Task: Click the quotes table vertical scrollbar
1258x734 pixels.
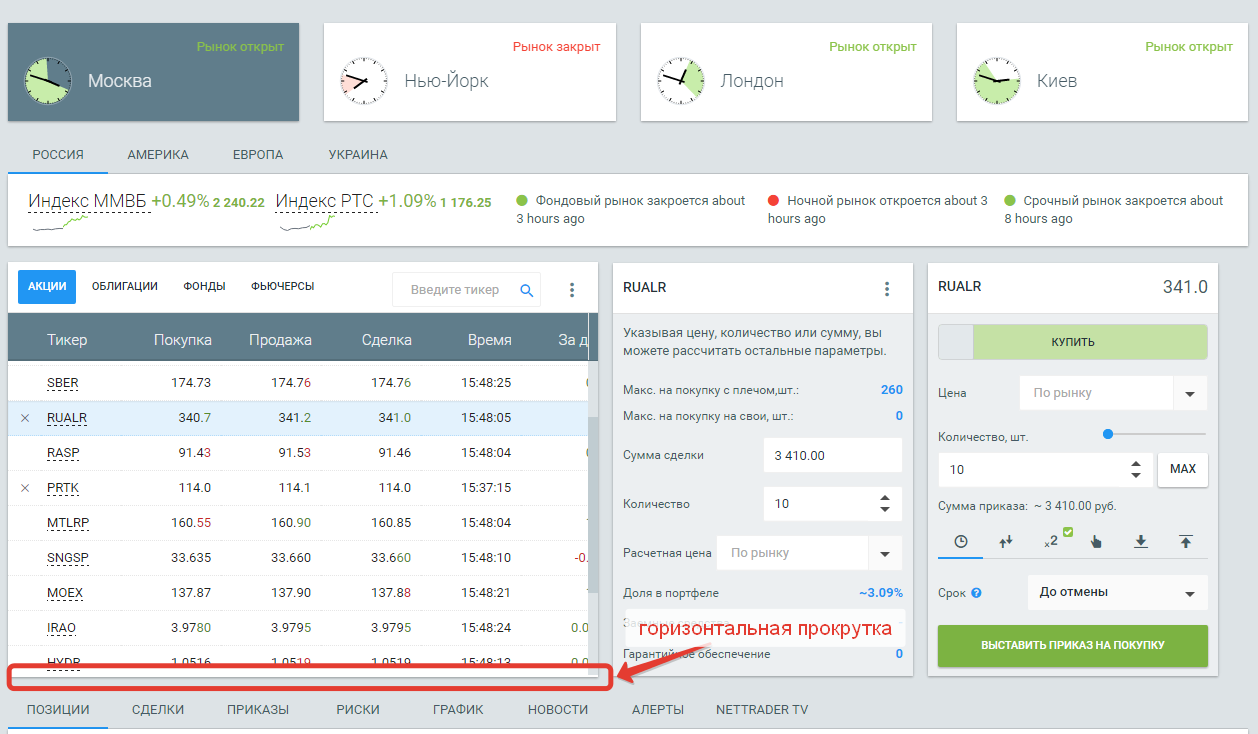Action: tap(592, 506)
